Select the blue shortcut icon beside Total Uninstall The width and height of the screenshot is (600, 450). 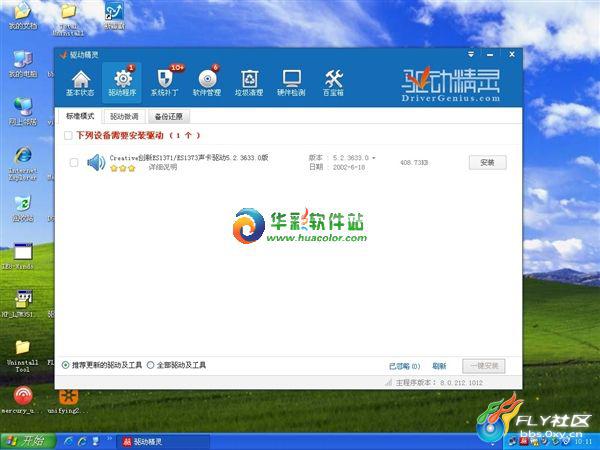(x=115, y=15)
